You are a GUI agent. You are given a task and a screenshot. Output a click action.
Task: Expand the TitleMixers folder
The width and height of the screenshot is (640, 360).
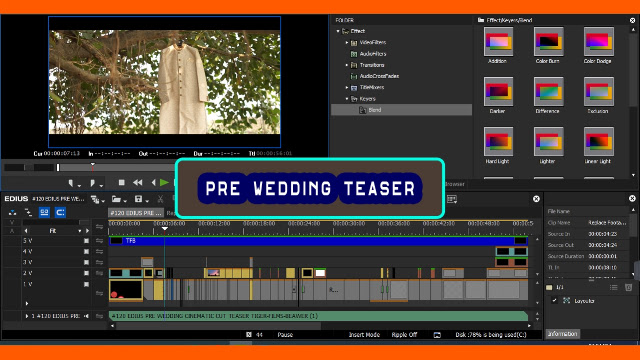point(347,87)
